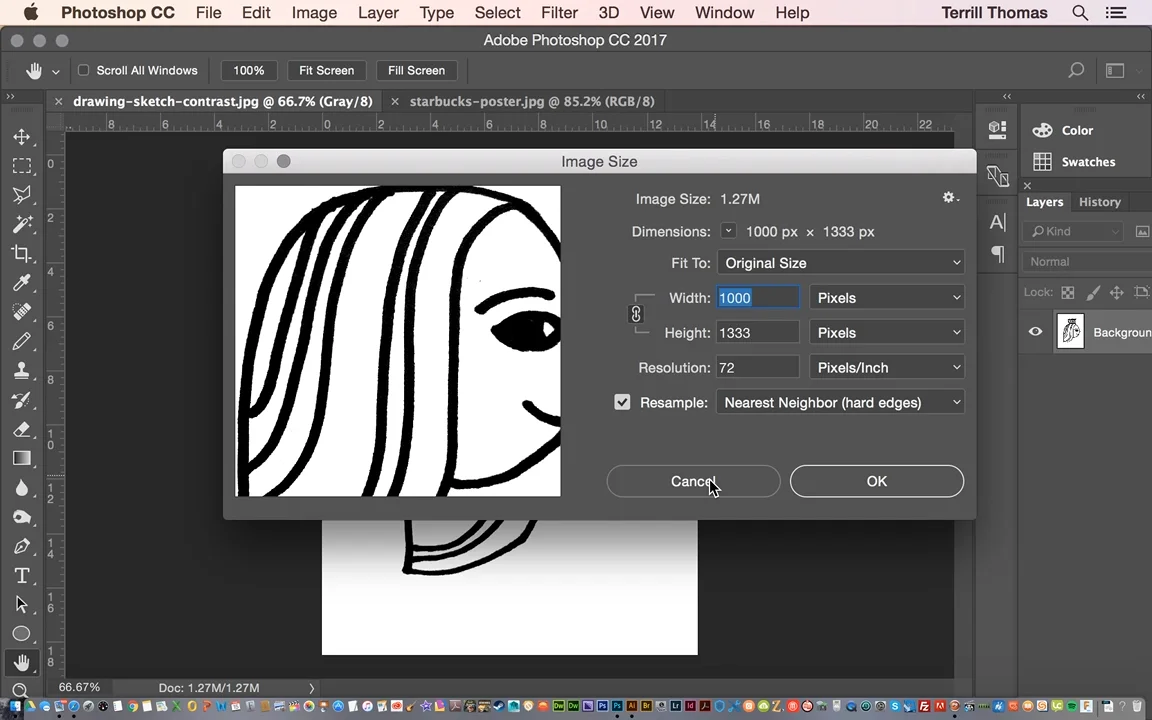The image size is (1152, 720).
Task: Enable Scroll All Windows checkbox
Action: (84, 70)
